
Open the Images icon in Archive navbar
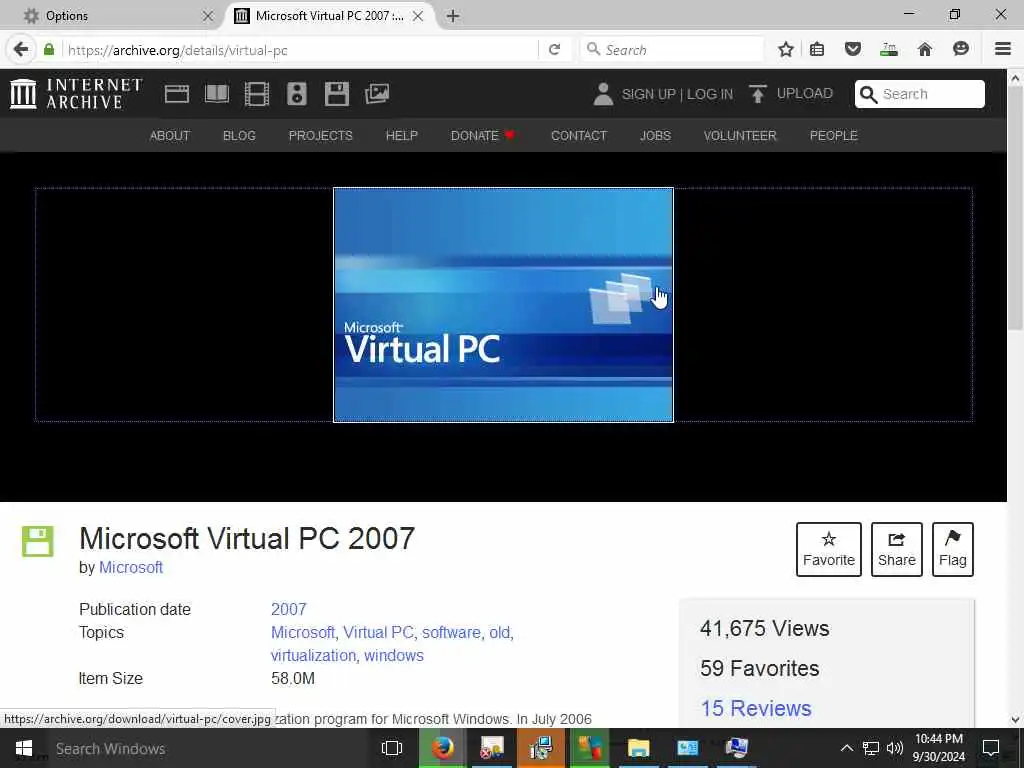(377, 94)
